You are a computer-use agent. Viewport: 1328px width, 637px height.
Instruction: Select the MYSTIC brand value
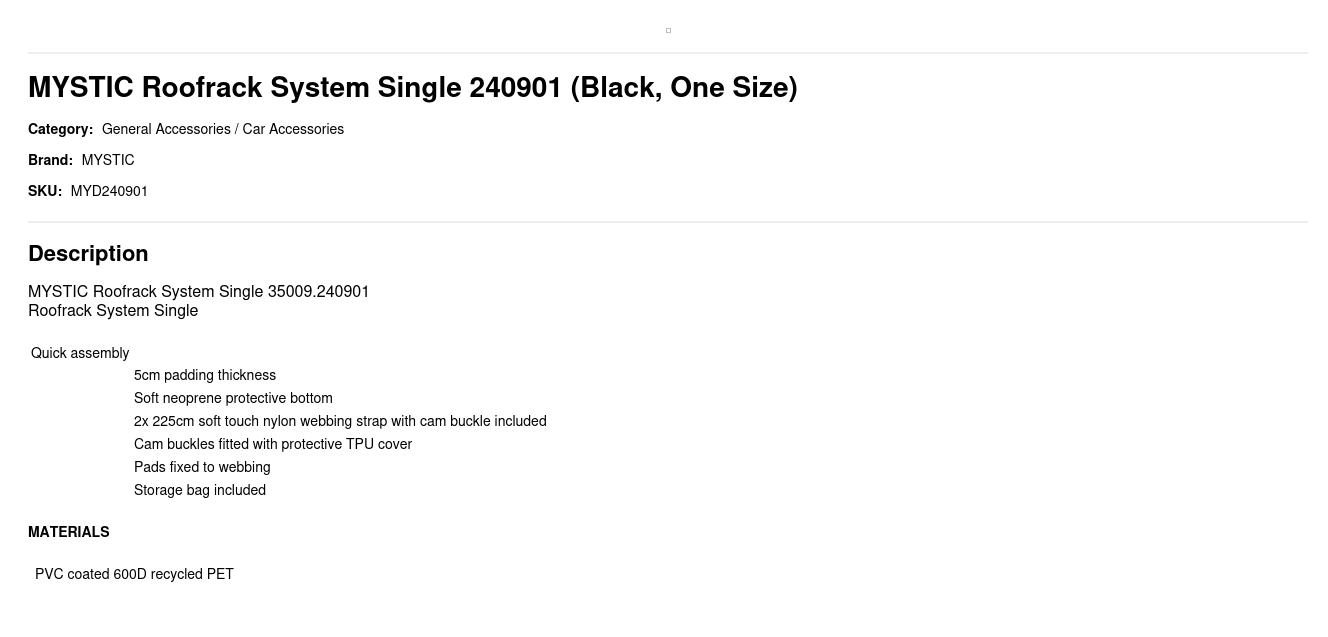coord(108,160)
